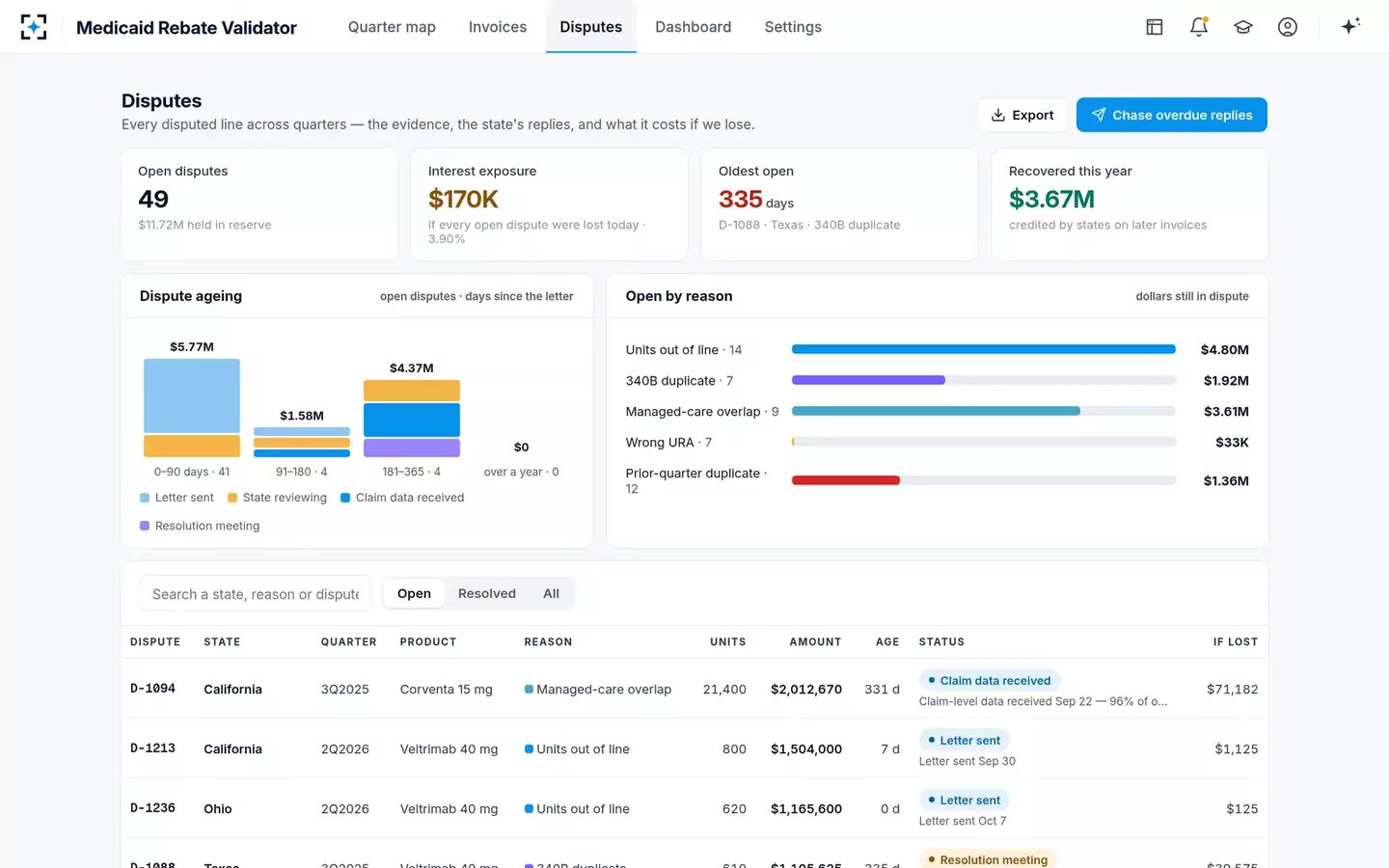
Task: Sort by the Amount column header
Action: point(815,642)
